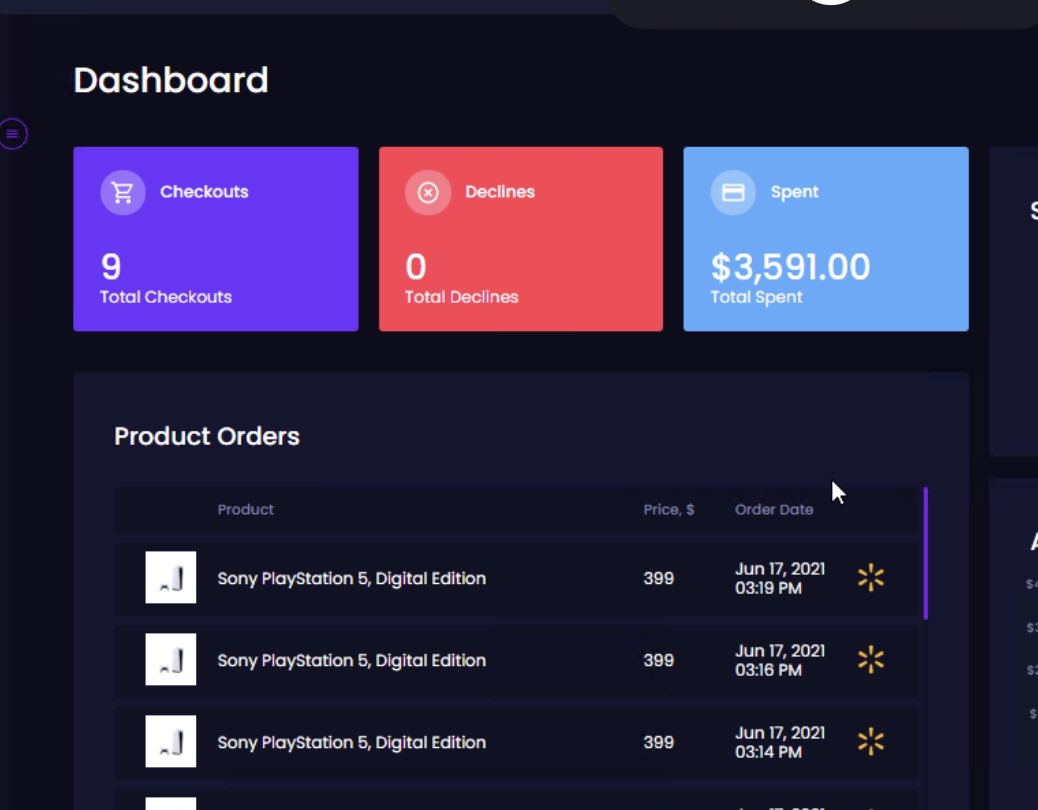
Task: Click the credit card icon on Spent card
Action: tap(733, 193)
